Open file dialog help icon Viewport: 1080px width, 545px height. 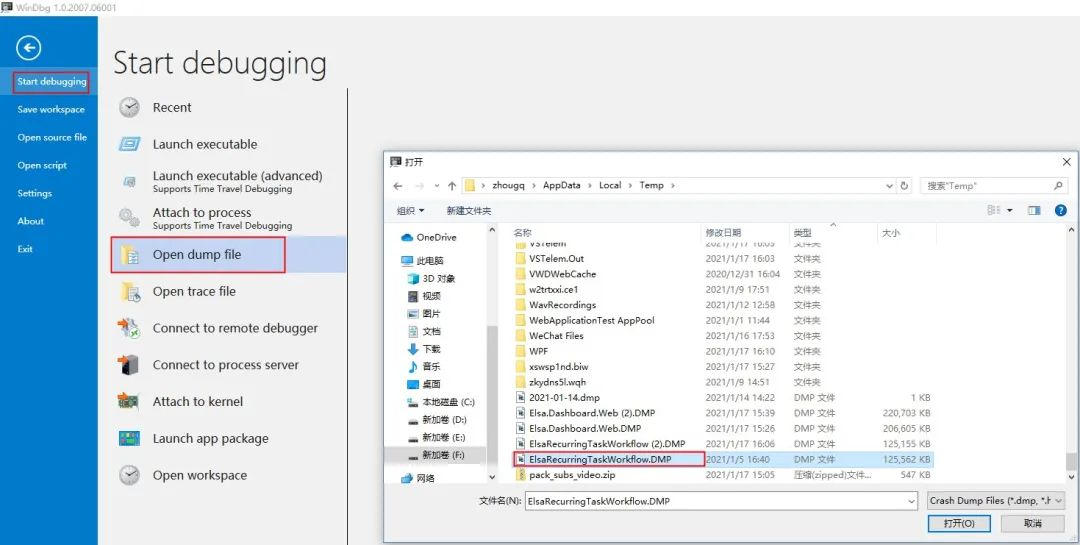pyautogui.click(x=1061, y=210)
